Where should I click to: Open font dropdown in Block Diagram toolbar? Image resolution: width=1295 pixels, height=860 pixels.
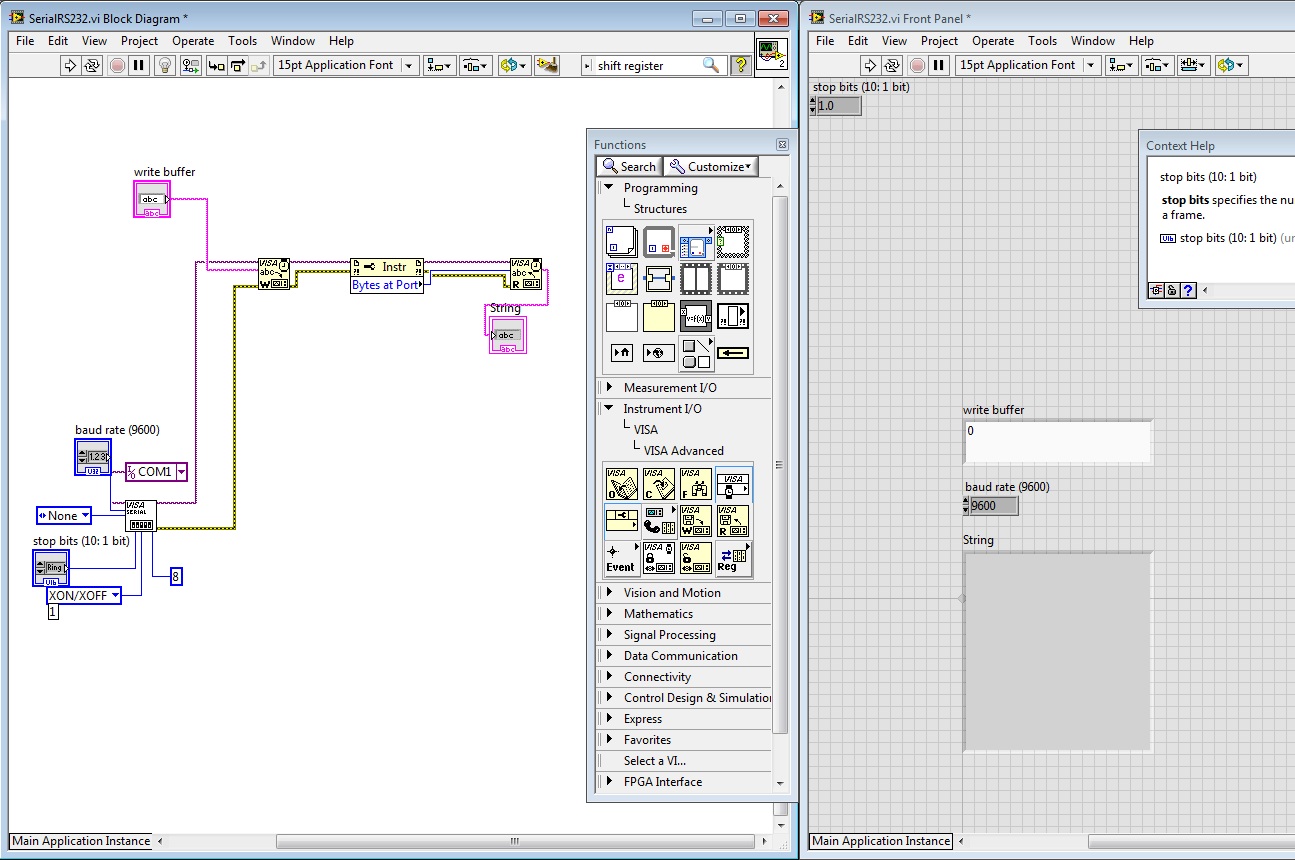click(409, 65)
